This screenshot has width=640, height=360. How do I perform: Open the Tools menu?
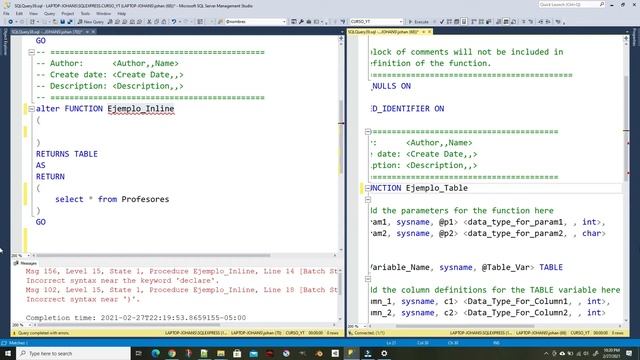pyautogui.click(x=85, y=13)
